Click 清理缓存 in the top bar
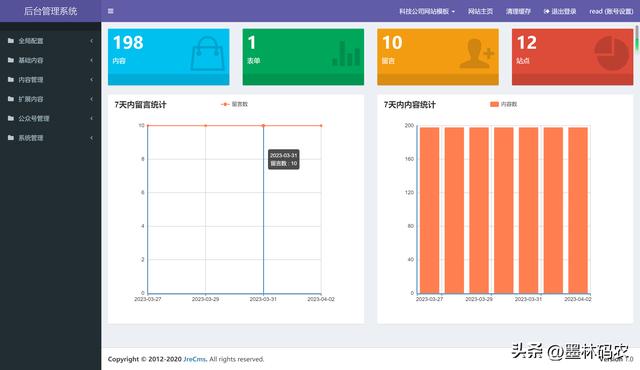Image resolution: width=640 pixels, height=370 pixels. pyautogui.click(x=518, y=11)
